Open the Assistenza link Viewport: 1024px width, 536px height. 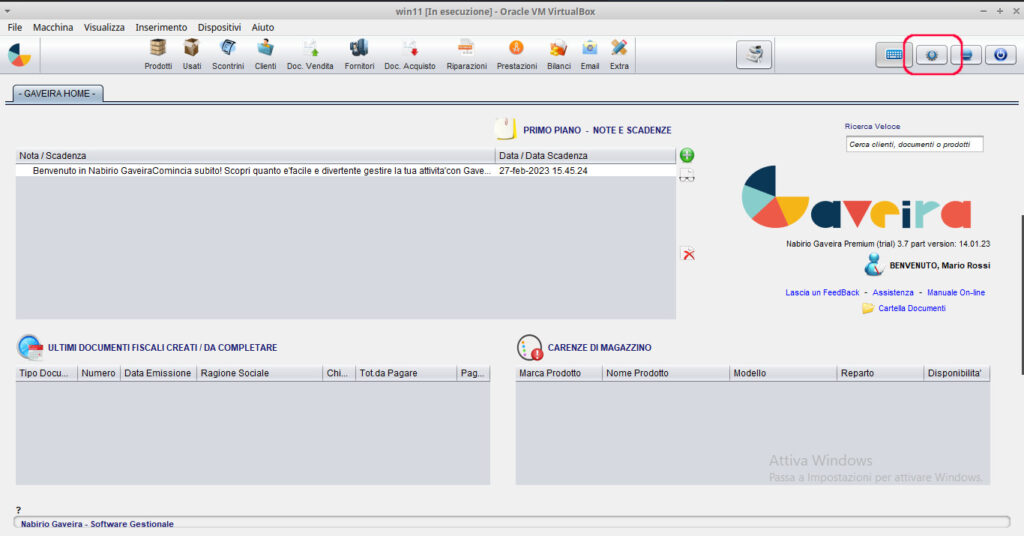[893, 292]
